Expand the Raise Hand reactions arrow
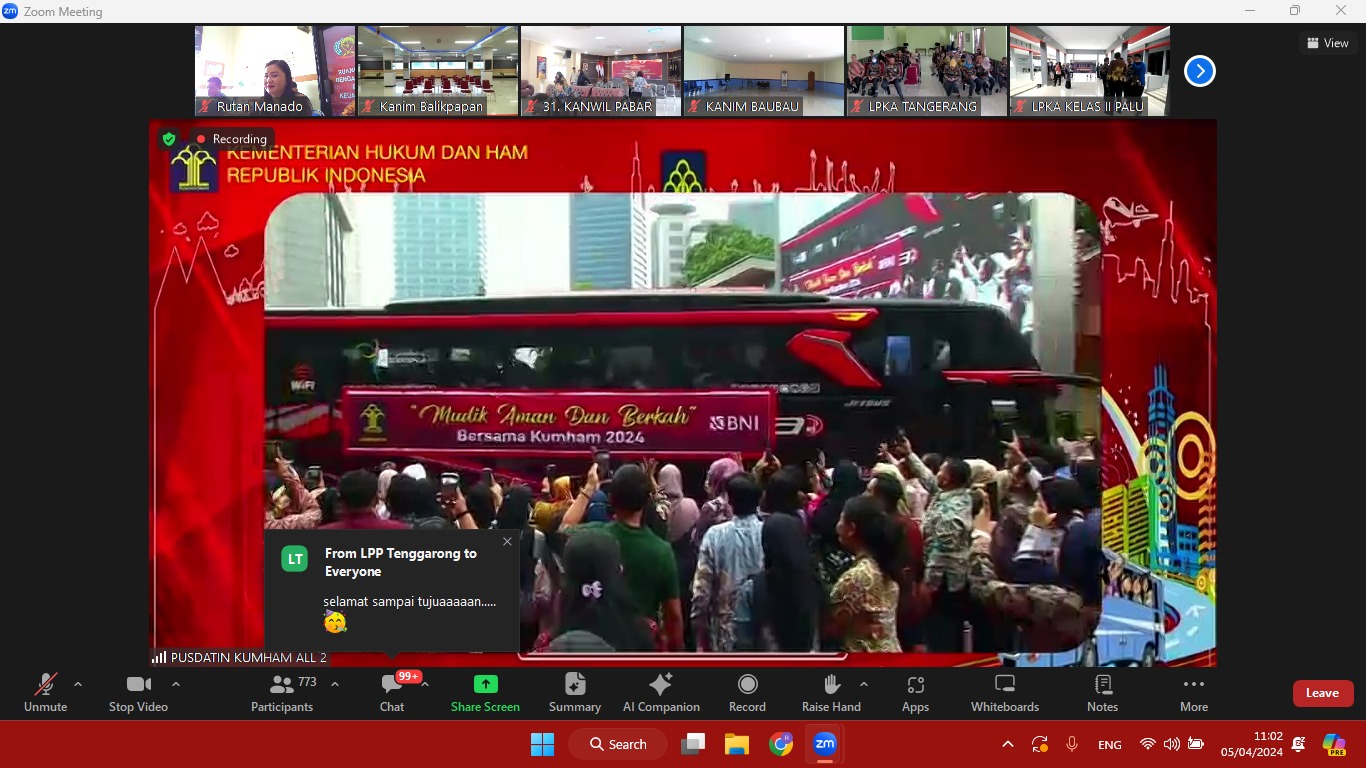 (864, 684)
